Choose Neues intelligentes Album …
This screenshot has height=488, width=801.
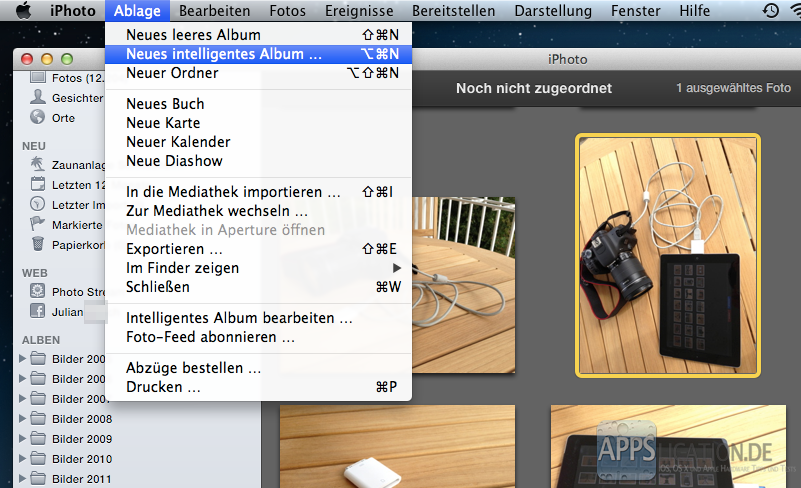[258, 54]
